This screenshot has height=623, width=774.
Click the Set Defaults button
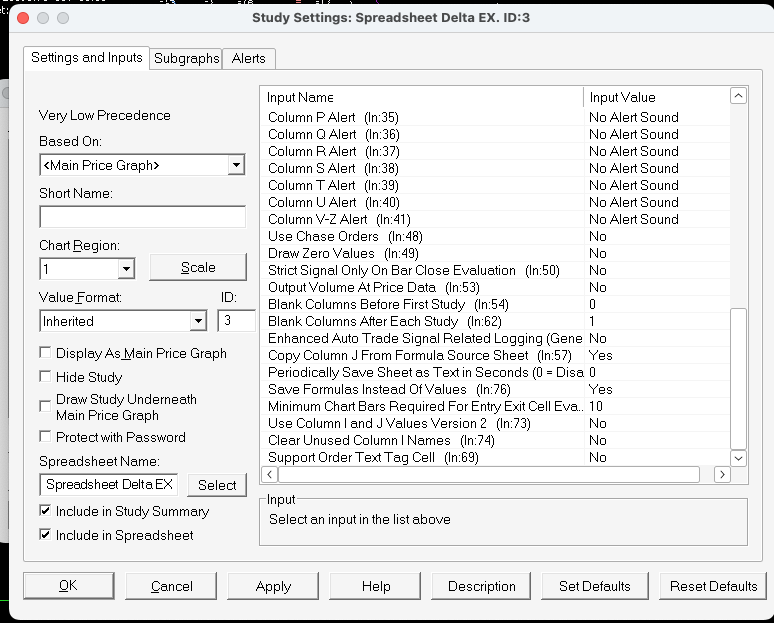coord(594,586)
